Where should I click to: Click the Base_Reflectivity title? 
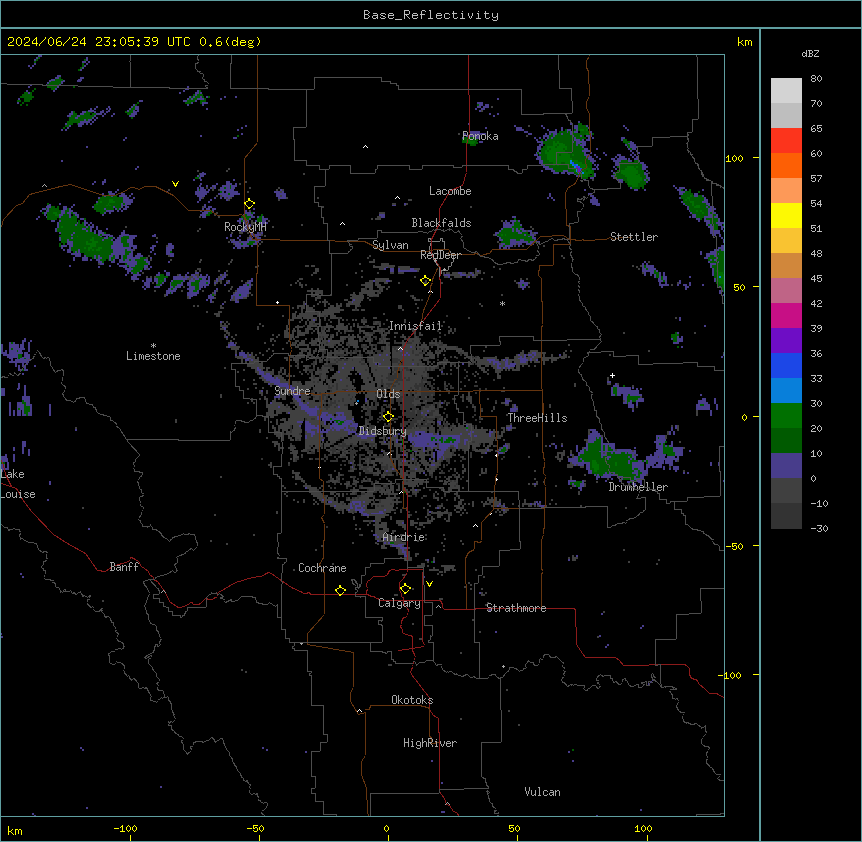coord(431,15)
